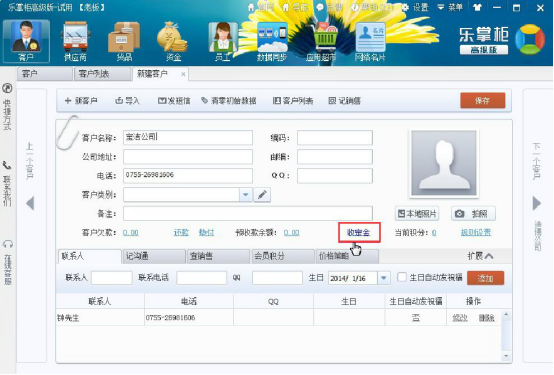554x375 pixels.
Task: Click the 编码 input field
Action: coord(335,137)
